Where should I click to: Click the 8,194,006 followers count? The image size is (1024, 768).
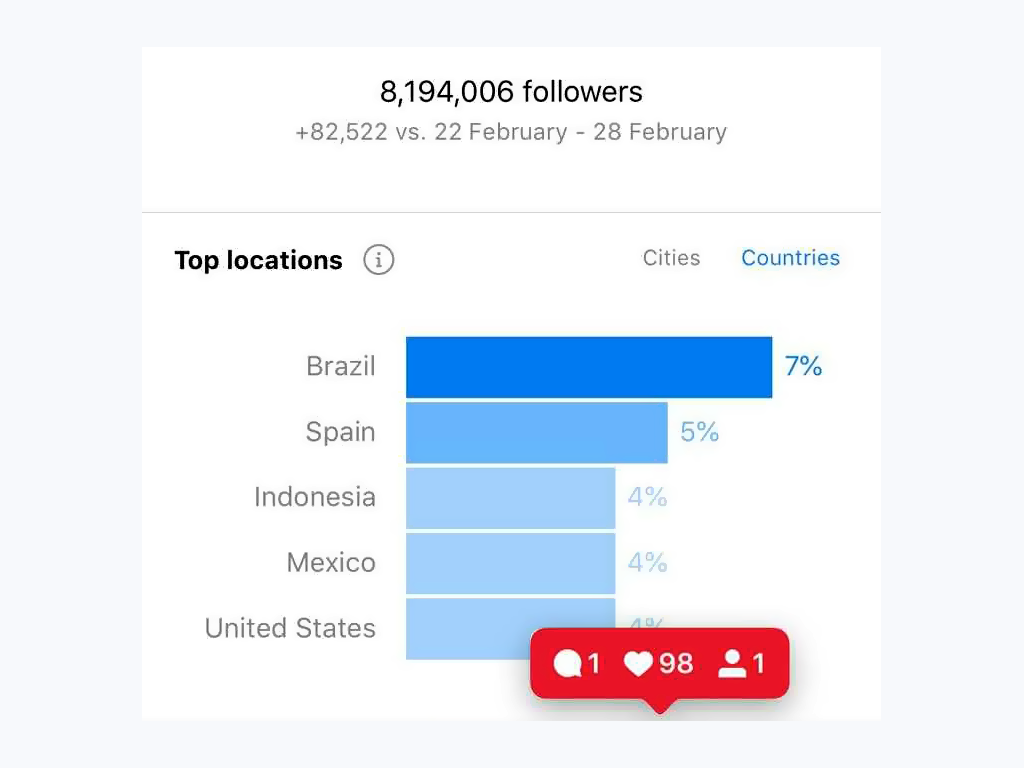[x=511, y=91]
